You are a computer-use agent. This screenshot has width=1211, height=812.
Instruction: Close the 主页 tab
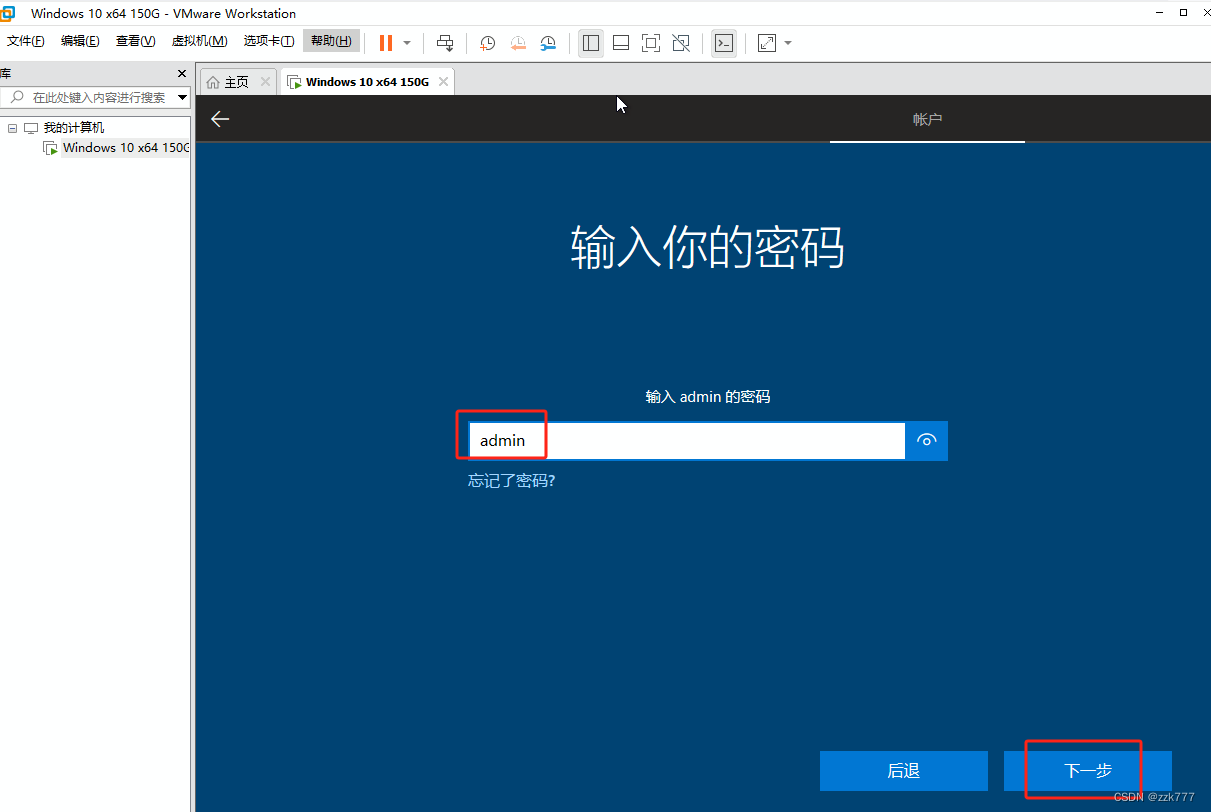point(265,82)
